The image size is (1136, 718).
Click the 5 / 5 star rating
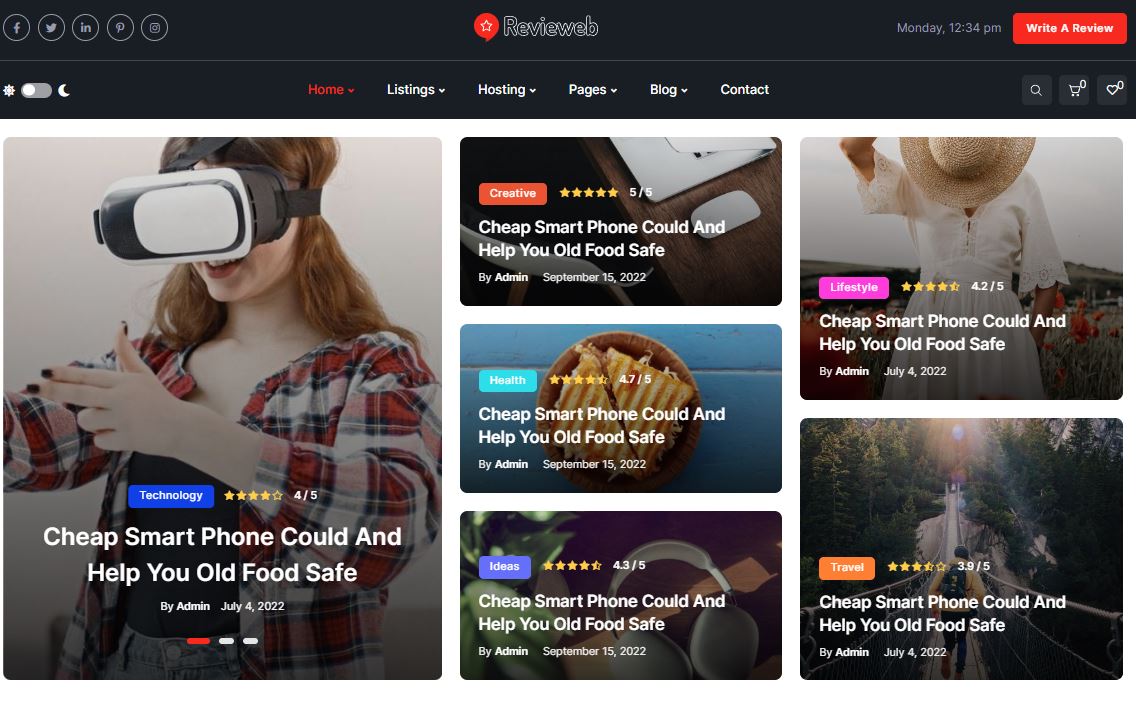coord(606,193)
